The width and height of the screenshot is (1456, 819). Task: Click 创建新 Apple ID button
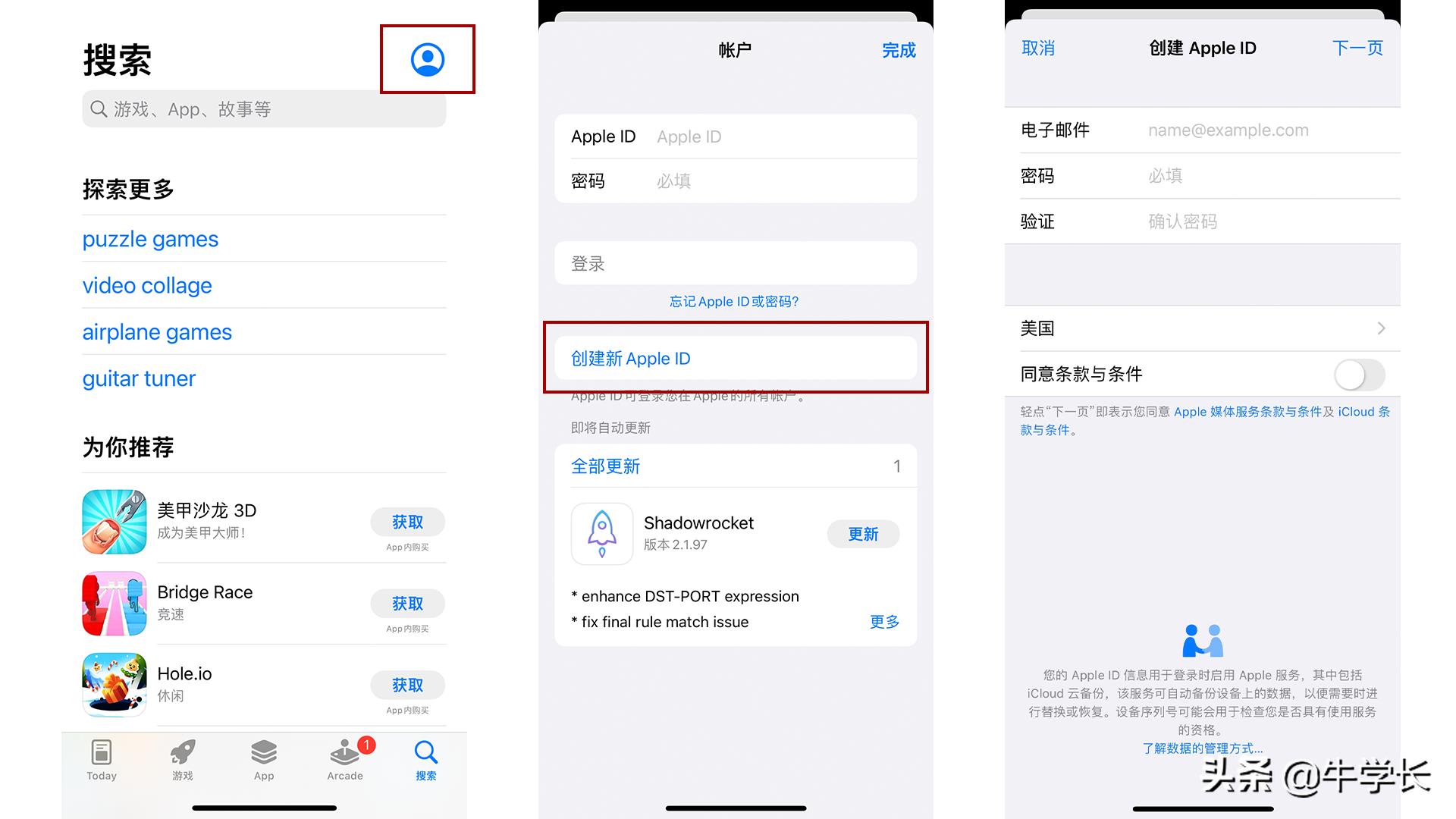736,357
